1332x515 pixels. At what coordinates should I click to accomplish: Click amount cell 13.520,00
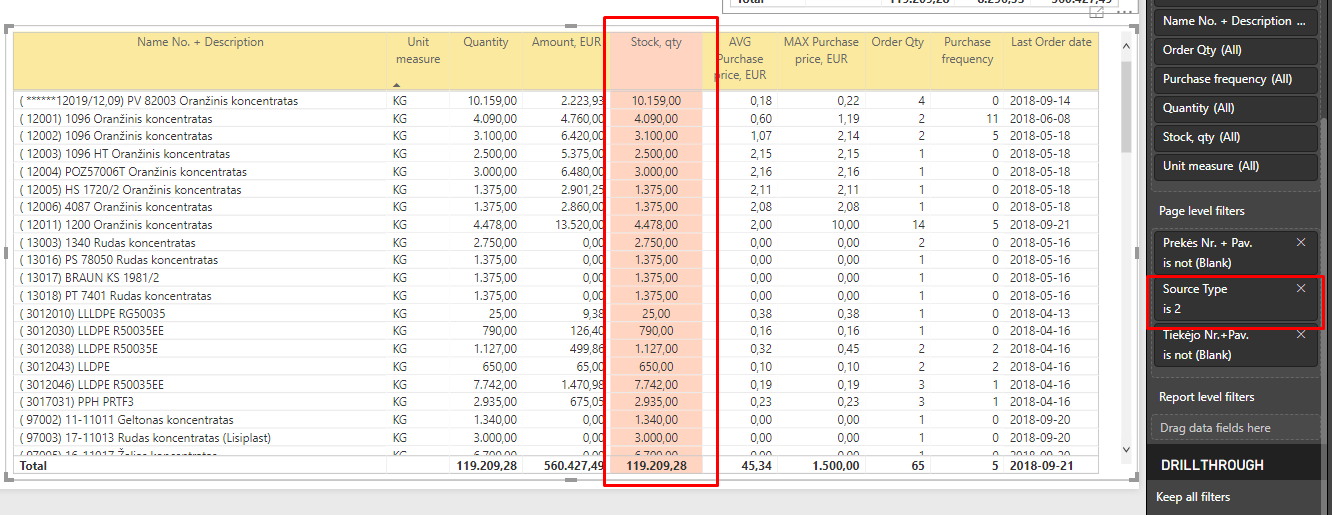pyautogui.click(x=581, y=225)
